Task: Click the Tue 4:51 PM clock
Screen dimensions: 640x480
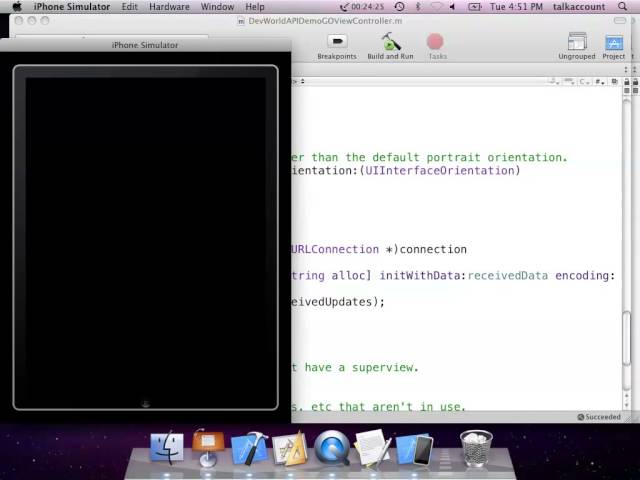Action: [516, 7]
